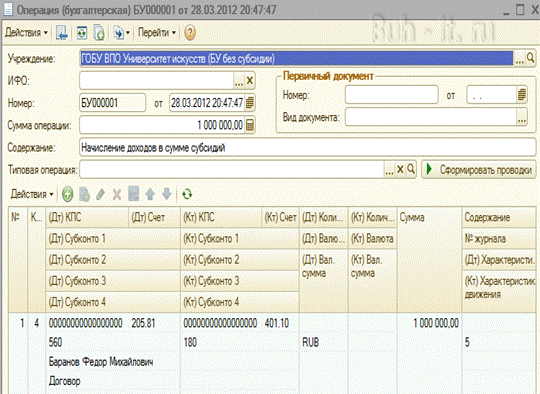Click the date field 28.03.2012 20:47:47
Viewport: 540px width, 394px height.
pyautogui.click(x=207, y=103)
